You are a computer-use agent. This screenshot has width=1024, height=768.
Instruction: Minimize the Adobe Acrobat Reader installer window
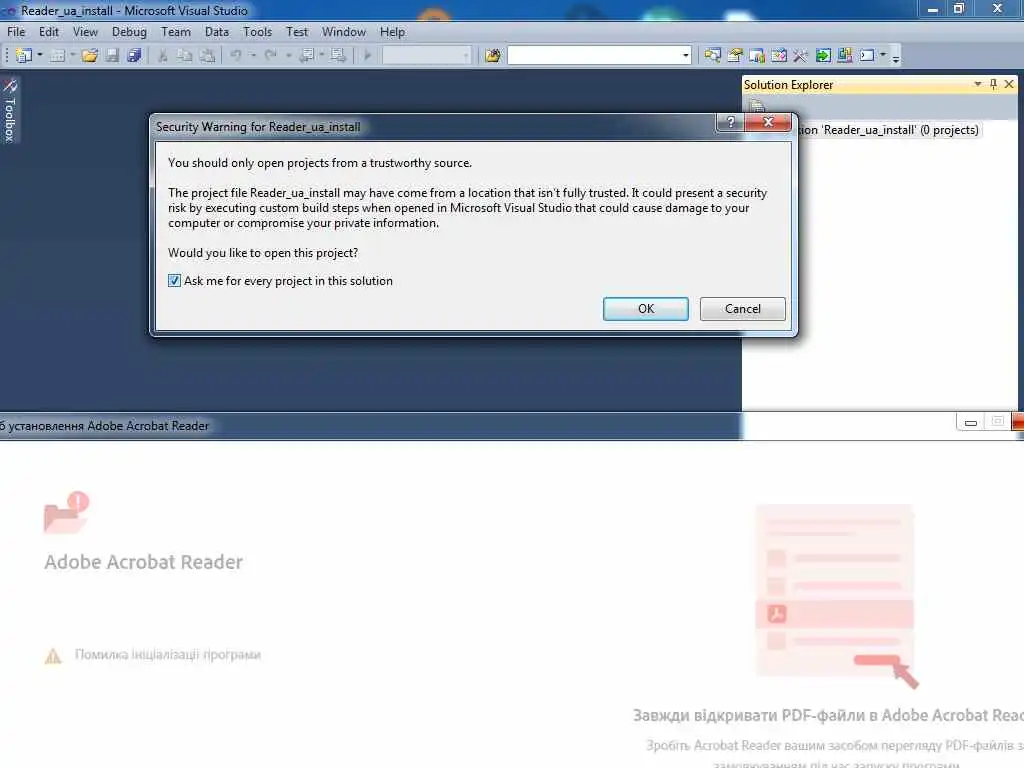tap(971, 423)
